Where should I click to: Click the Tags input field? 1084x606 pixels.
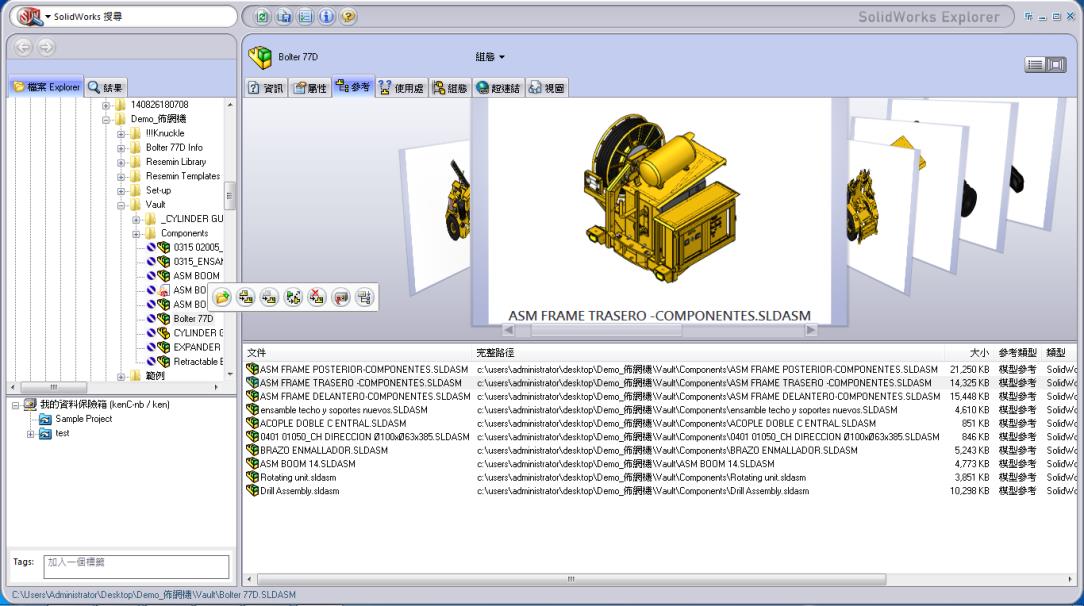coord(136,564)
